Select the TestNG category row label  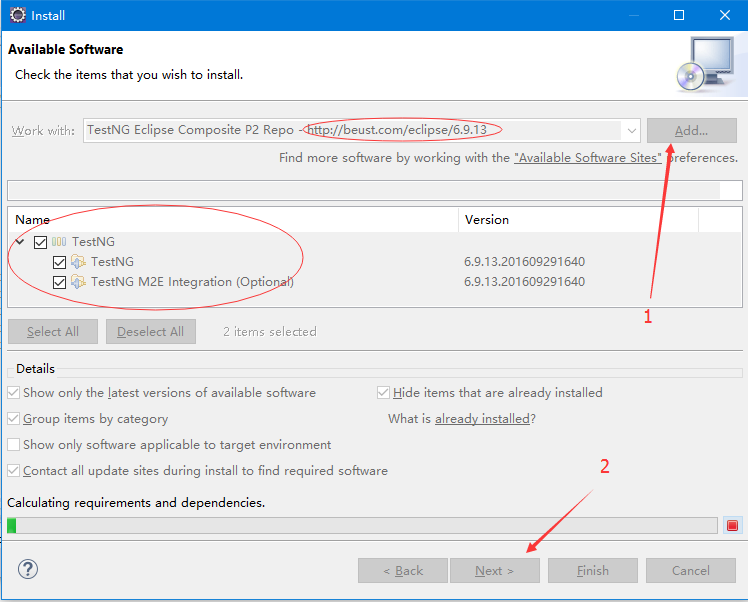[94, 242]
